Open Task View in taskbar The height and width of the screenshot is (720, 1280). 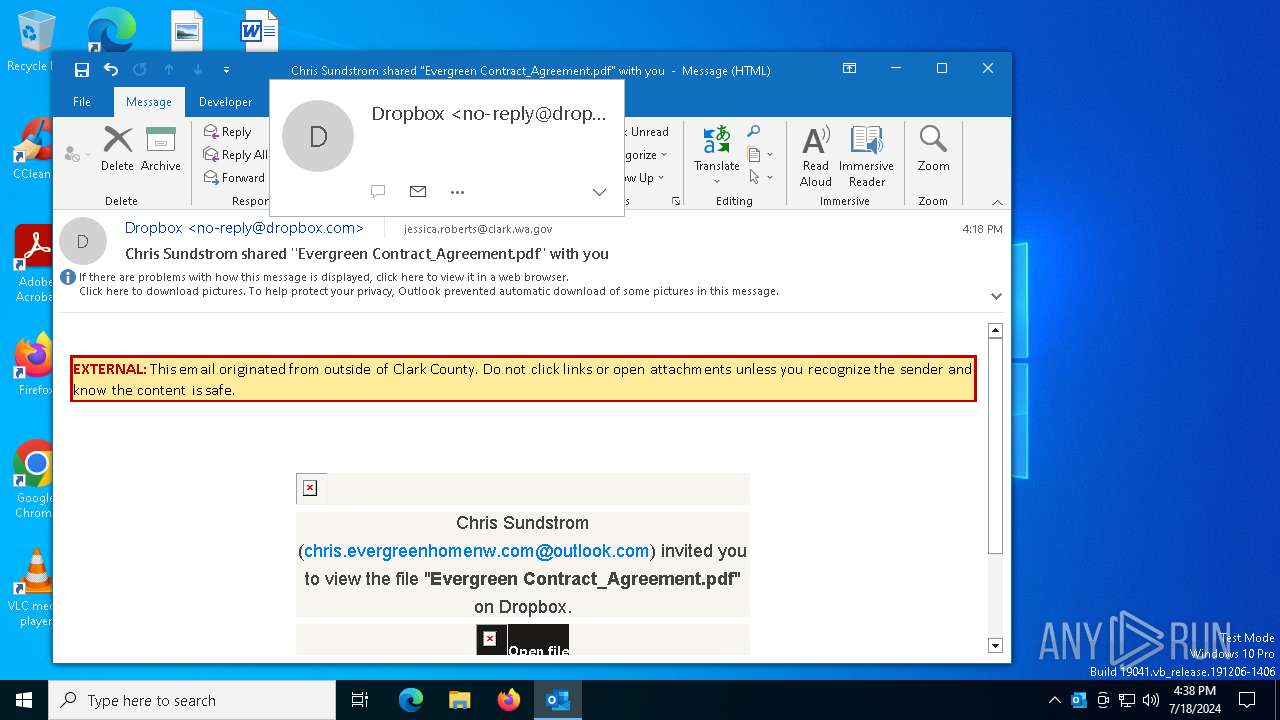pos(360,700)
